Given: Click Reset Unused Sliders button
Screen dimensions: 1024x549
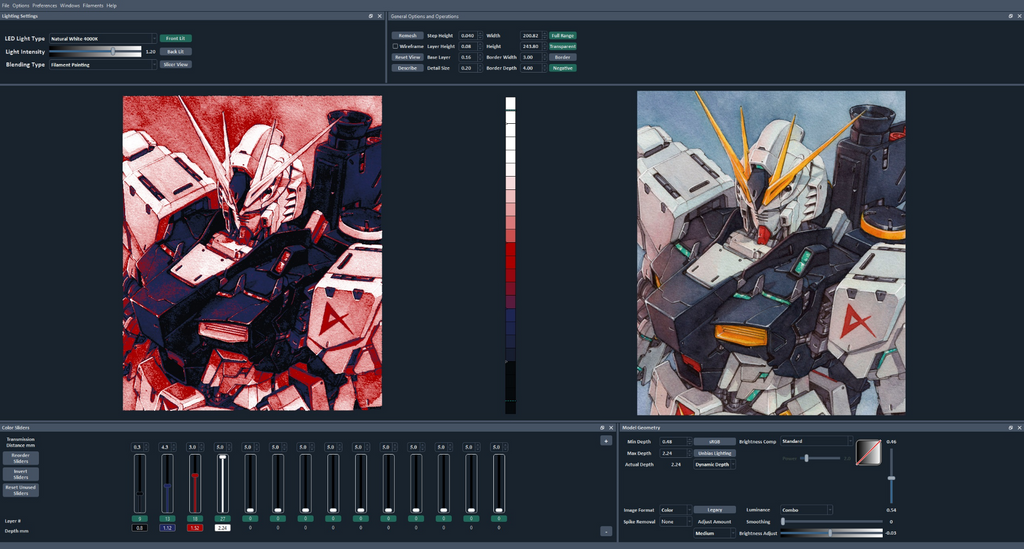Looking at the screenshot, I should [21, 490].
